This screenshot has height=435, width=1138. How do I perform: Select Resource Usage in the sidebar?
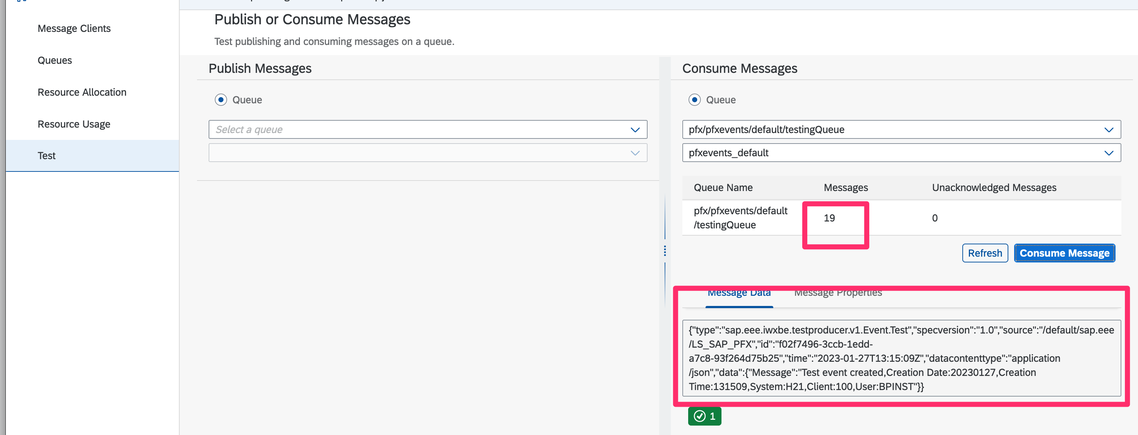(x=74, y=124)
